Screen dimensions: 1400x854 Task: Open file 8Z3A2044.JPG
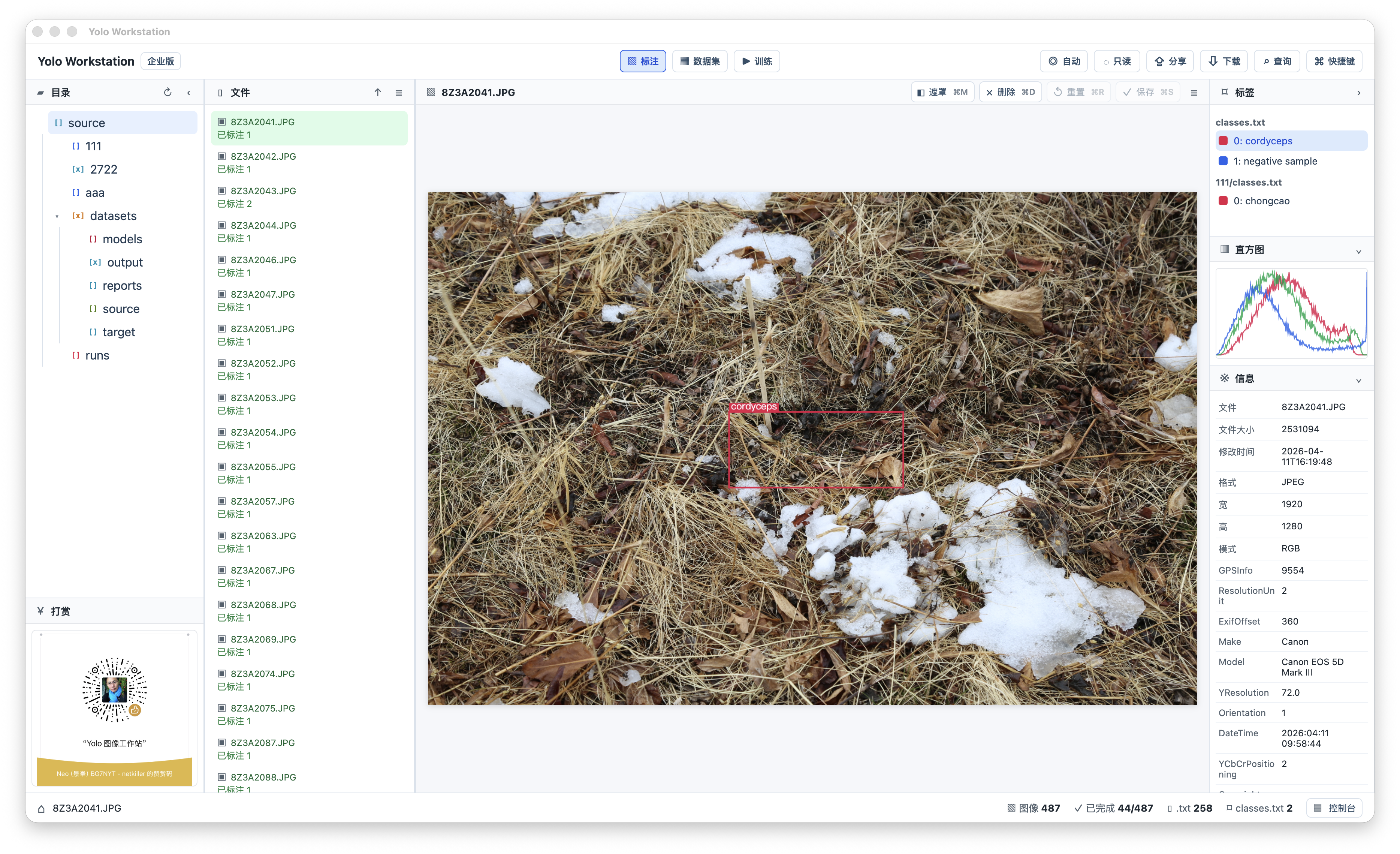[310, 231]
